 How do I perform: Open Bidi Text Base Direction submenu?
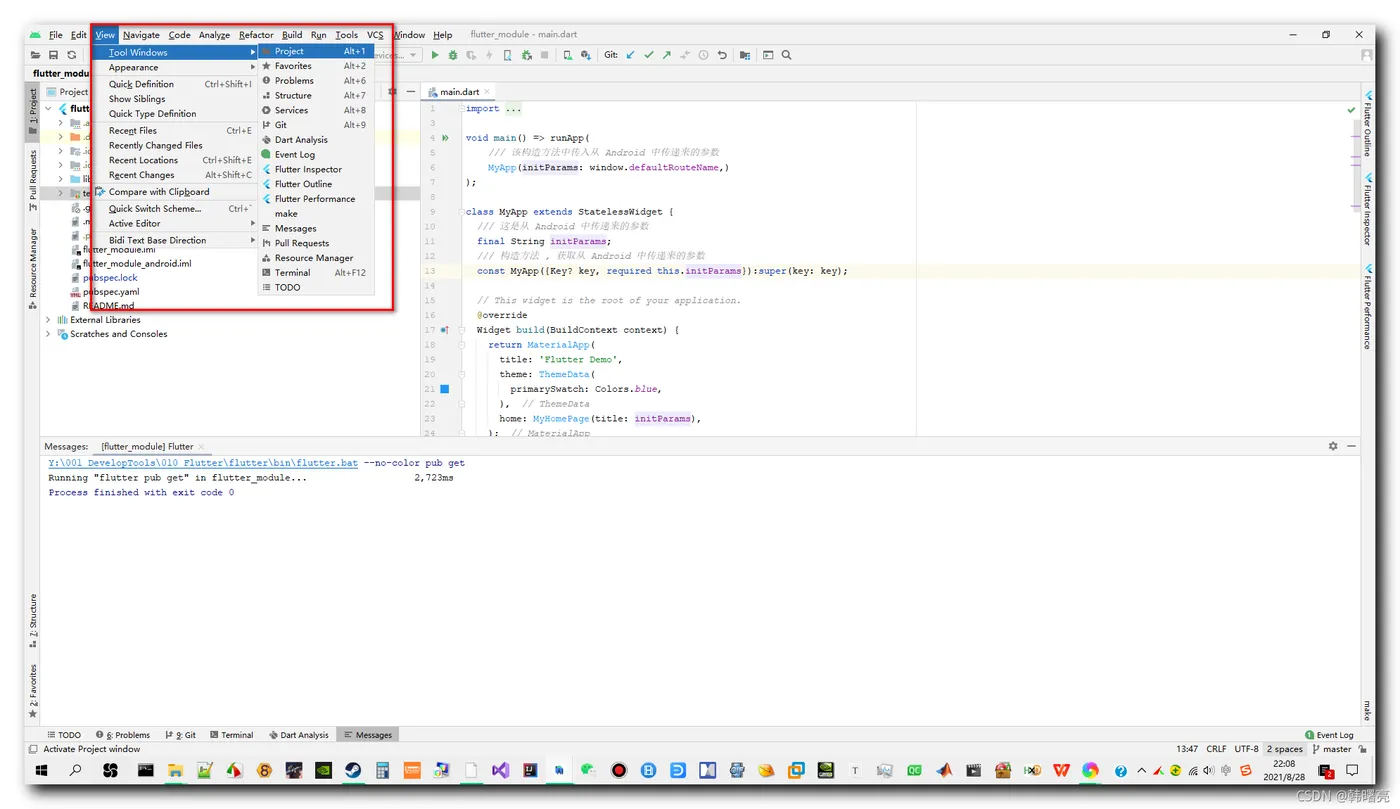[x=177, y=240]
